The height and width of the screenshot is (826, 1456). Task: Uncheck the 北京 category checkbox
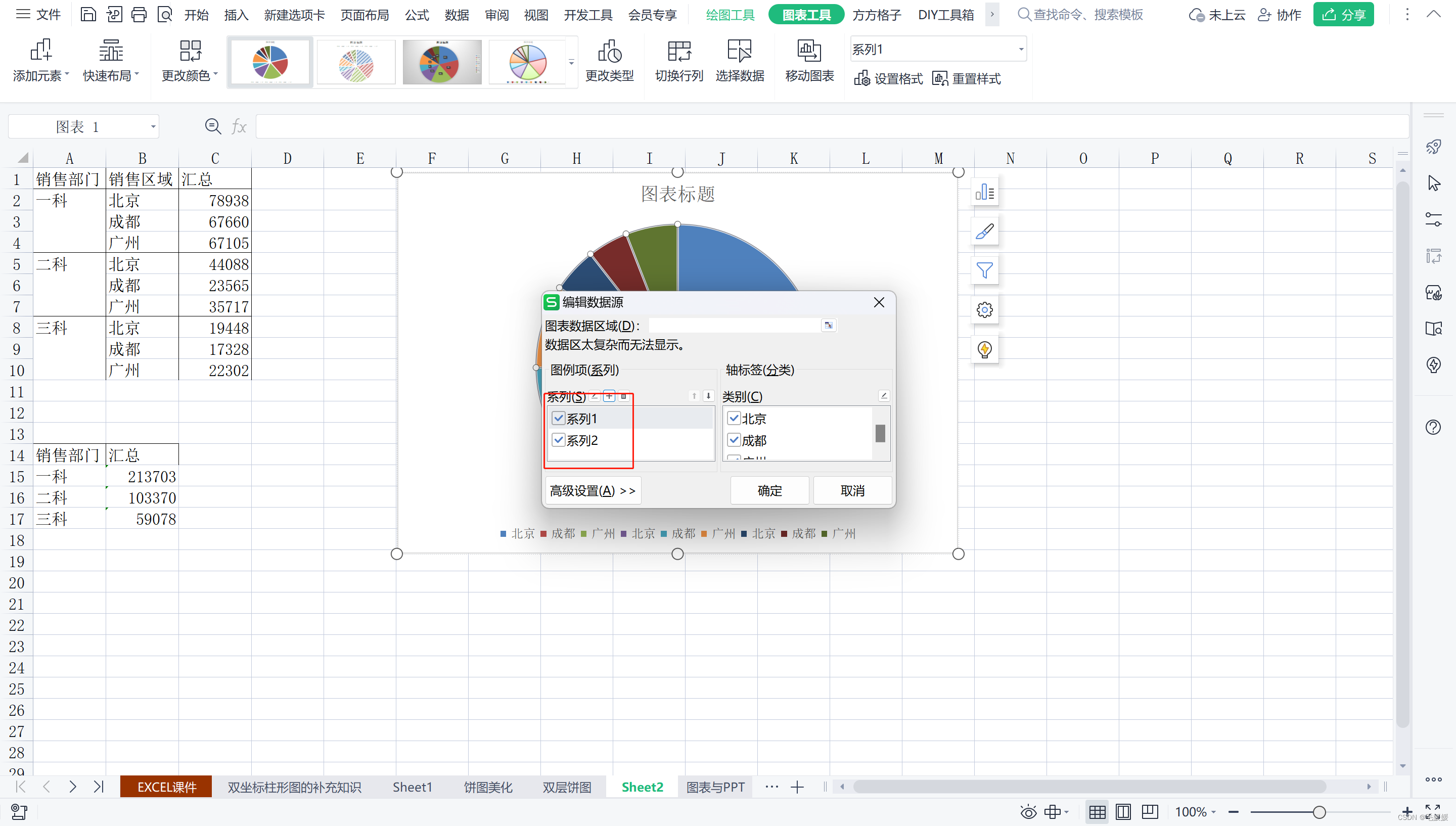point(734,419)
